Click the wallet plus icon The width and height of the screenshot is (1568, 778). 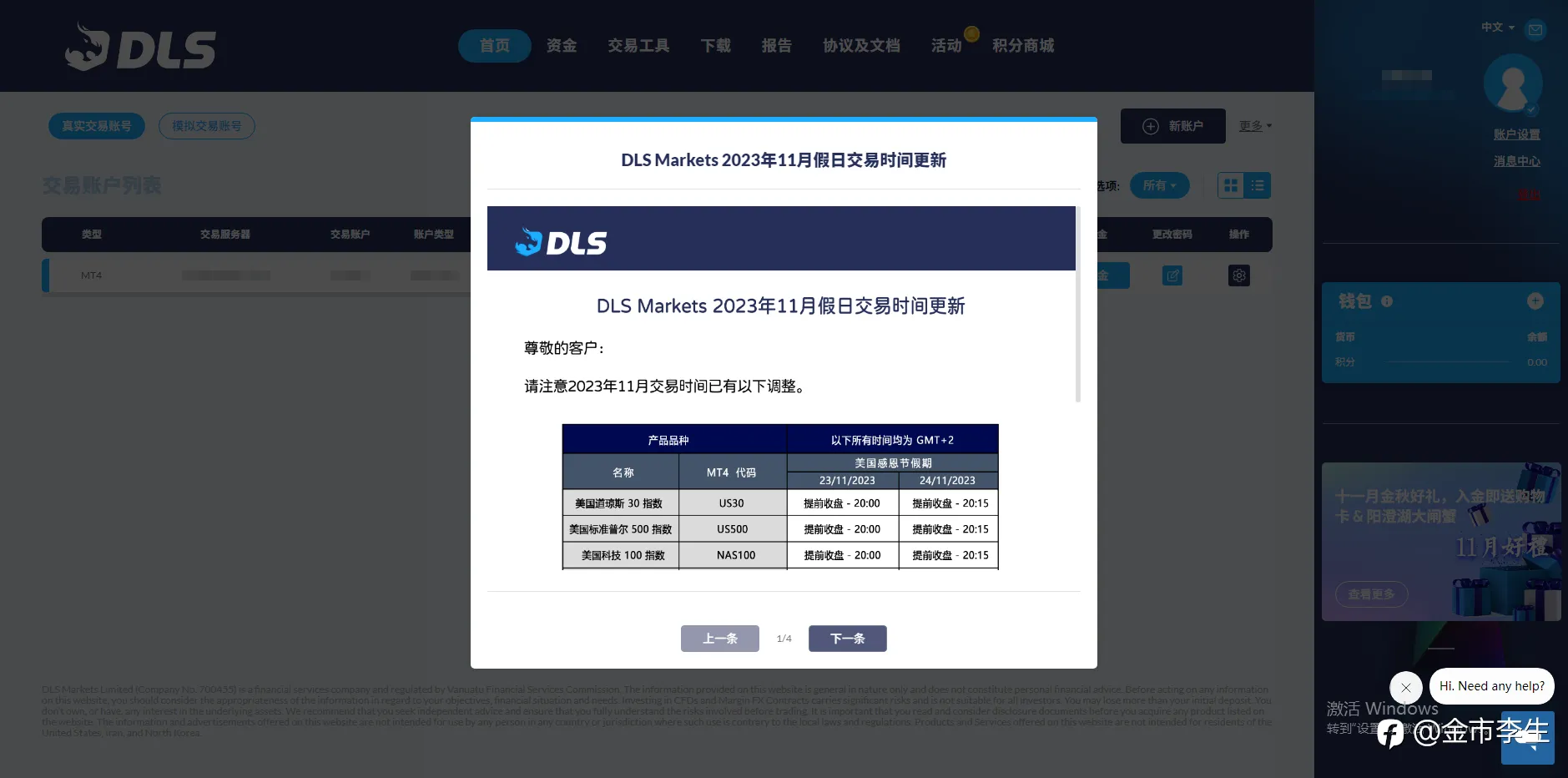(1535, 301)
